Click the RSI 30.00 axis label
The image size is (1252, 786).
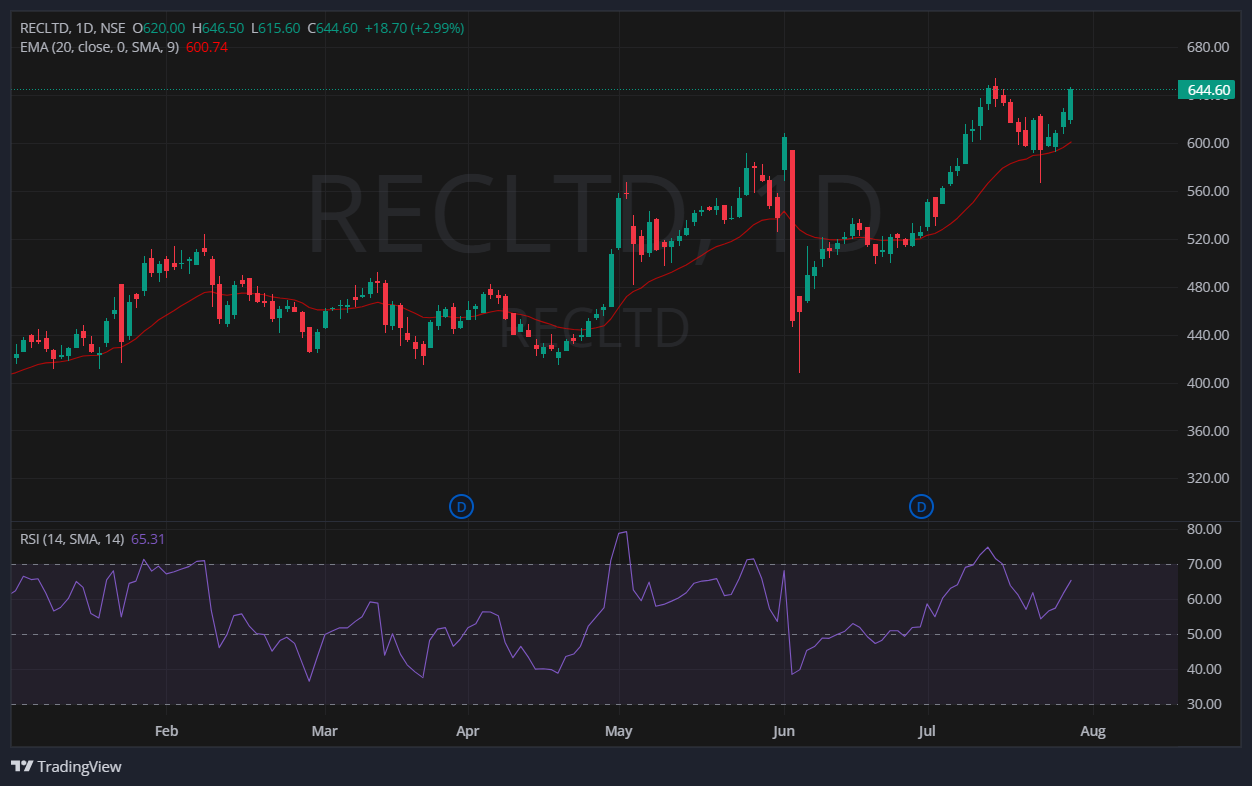(1204, 704)
